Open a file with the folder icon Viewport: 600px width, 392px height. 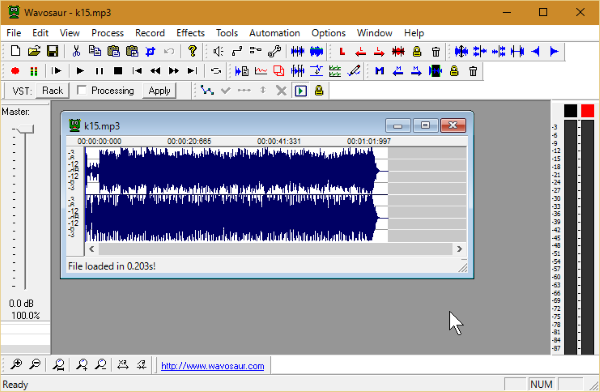34,51
